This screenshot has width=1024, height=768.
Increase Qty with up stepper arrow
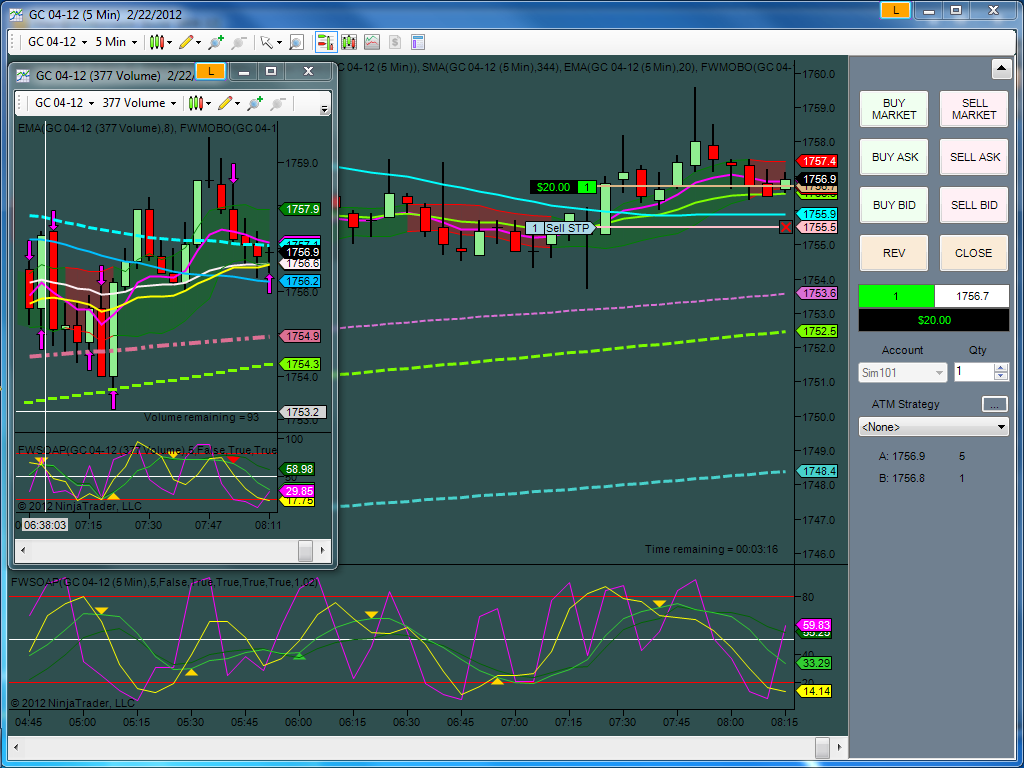tap(1000, 368)
